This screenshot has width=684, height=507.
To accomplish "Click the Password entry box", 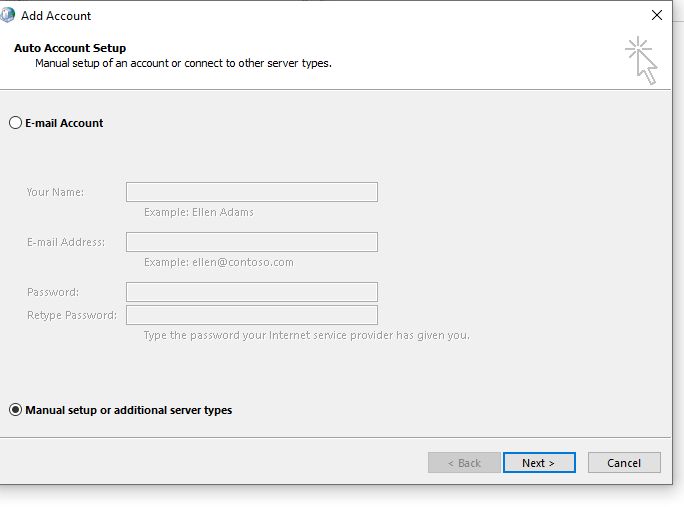I will click(x=252, y=292).
